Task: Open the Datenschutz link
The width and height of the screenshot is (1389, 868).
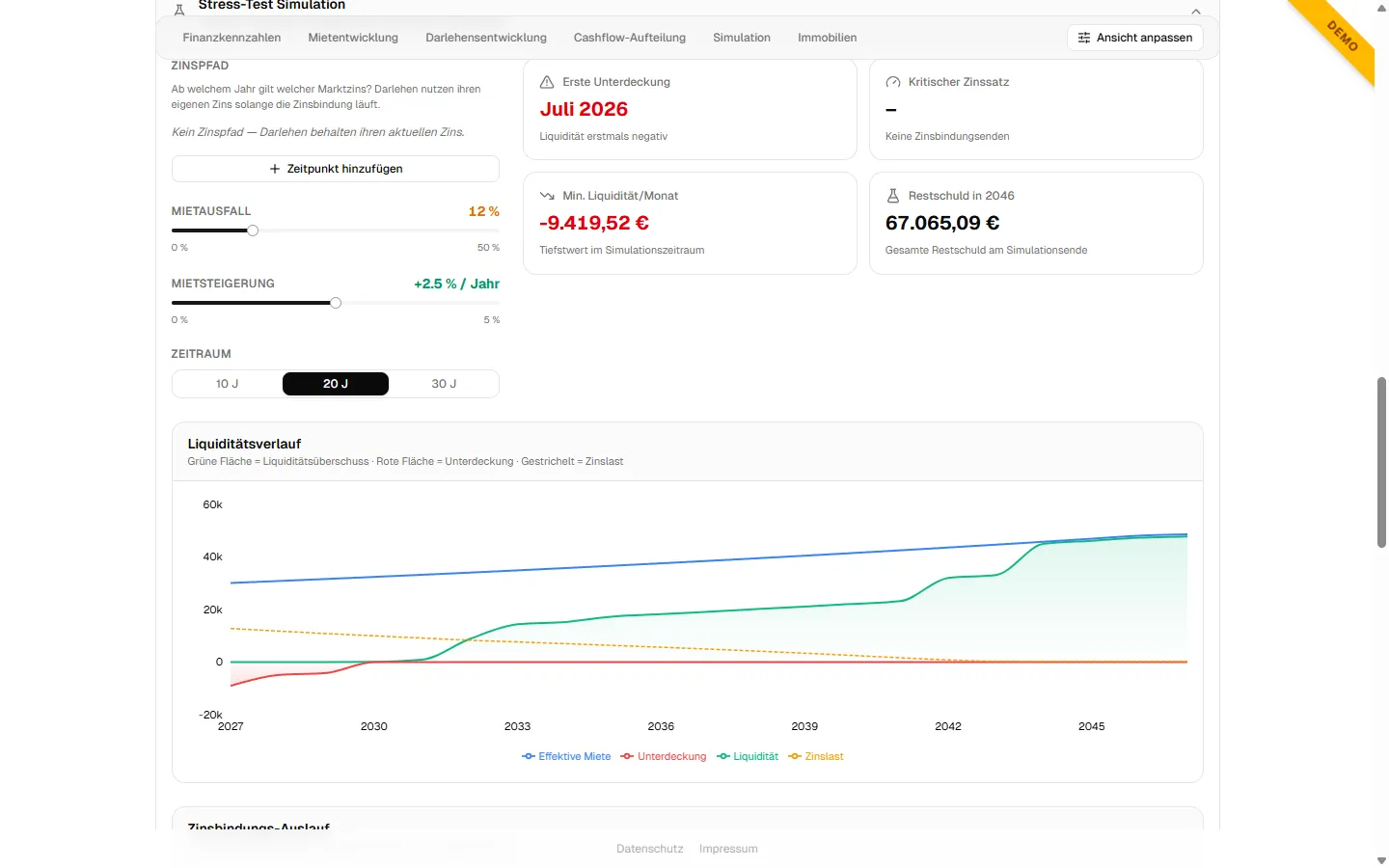Action: click(x=650, y=849)
